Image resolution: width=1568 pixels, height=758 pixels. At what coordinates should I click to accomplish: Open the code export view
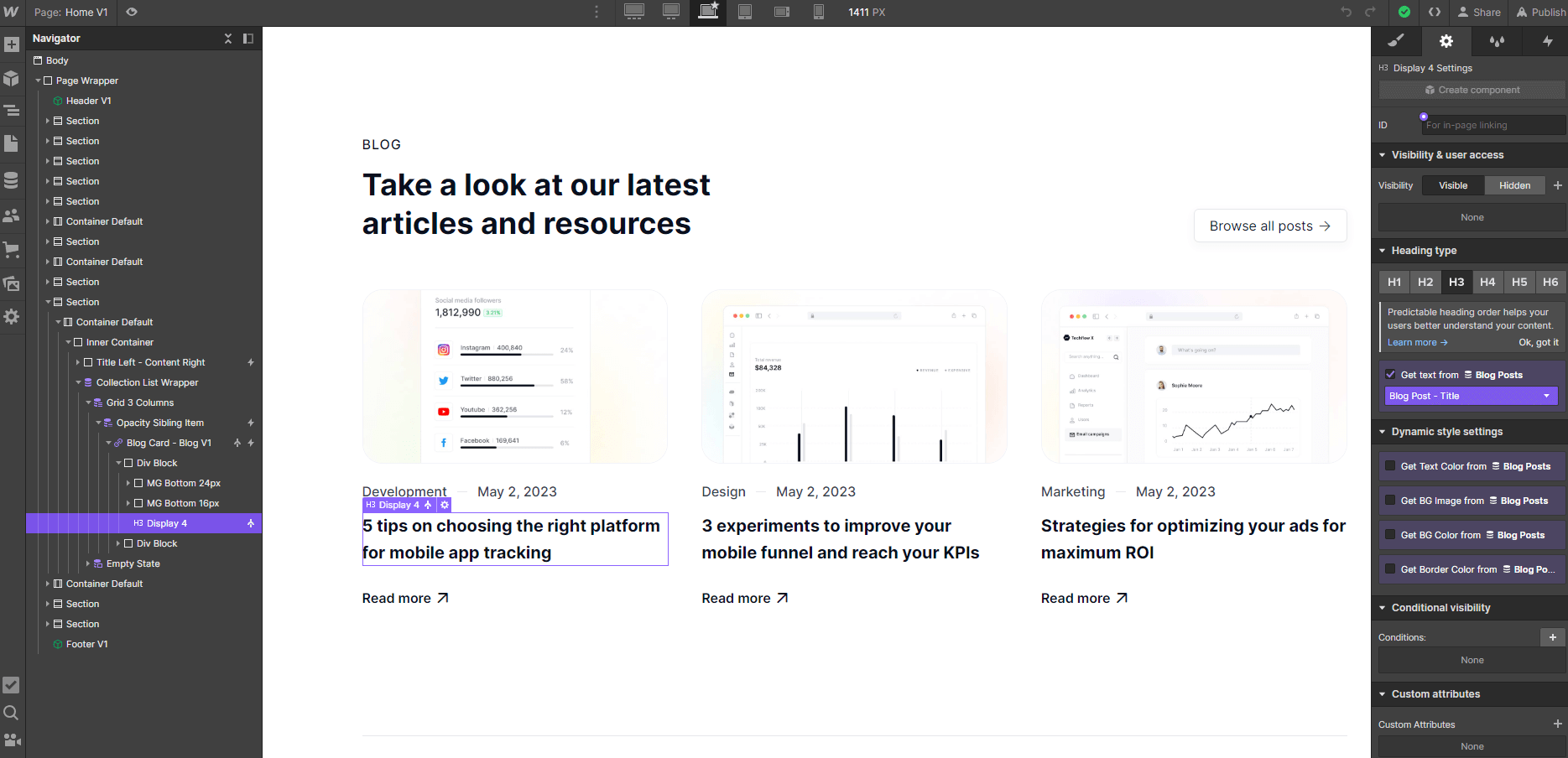pos(1435,12)
